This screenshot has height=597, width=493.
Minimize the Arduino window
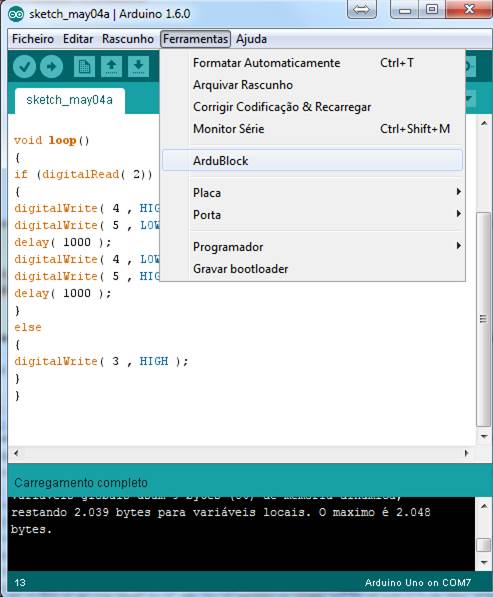point(404,9)
